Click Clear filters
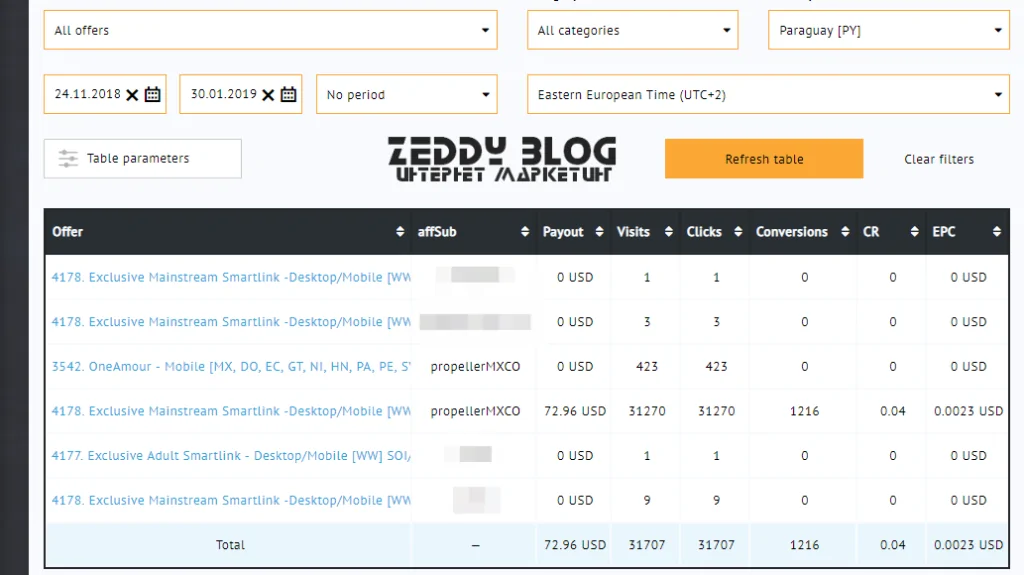 (938, 159)
